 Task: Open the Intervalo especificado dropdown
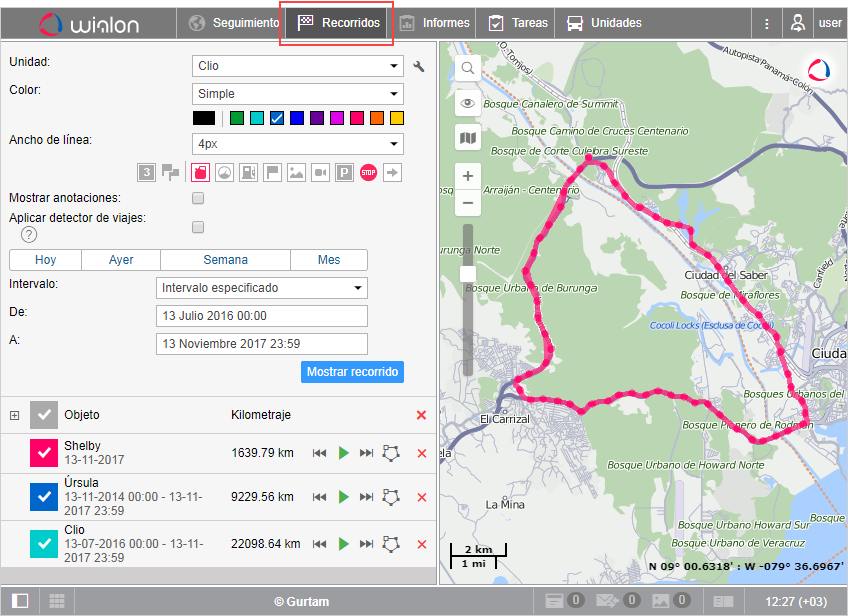(x=262, y=288)
